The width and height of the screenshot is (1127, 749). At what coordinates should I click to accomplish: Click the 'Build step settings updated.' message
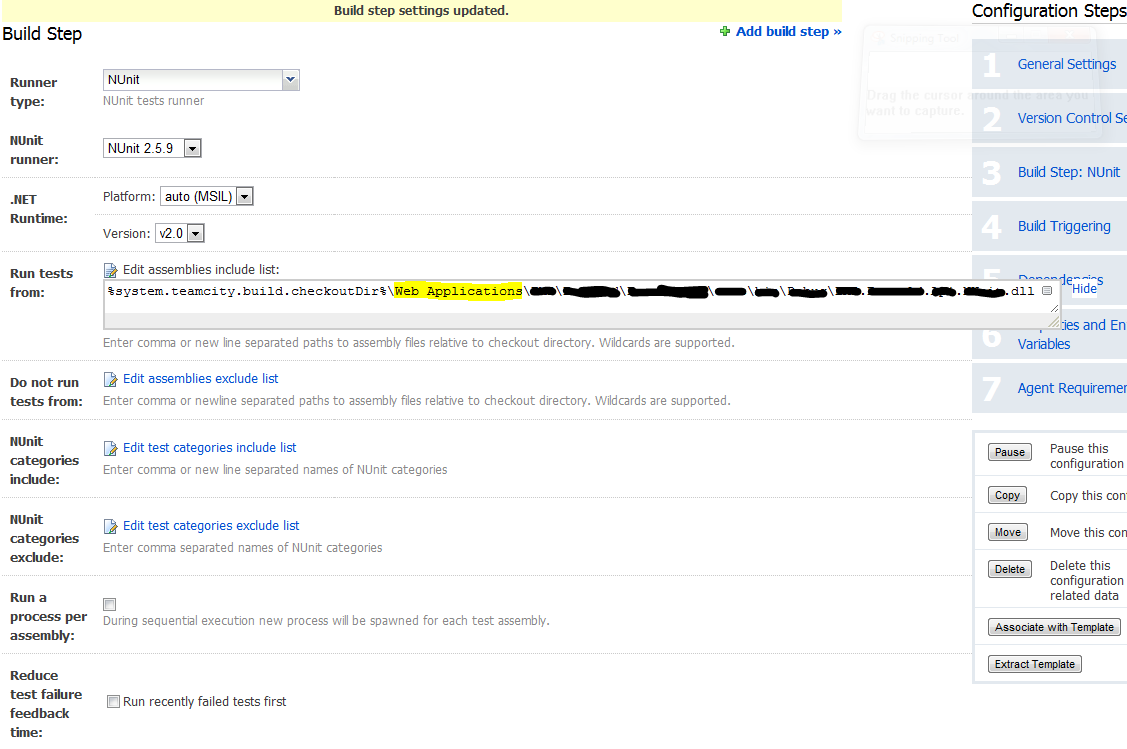pyautogui.click(x=421, y=11)
